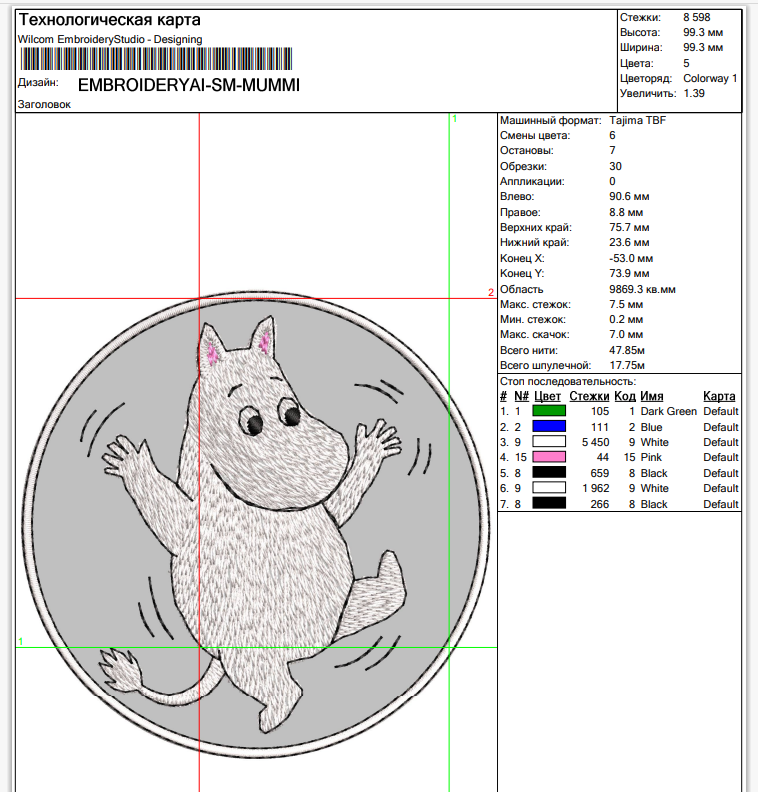
Task: Click the Мин. стежок value 0.2 мм
Action: (x=626, y=319)
